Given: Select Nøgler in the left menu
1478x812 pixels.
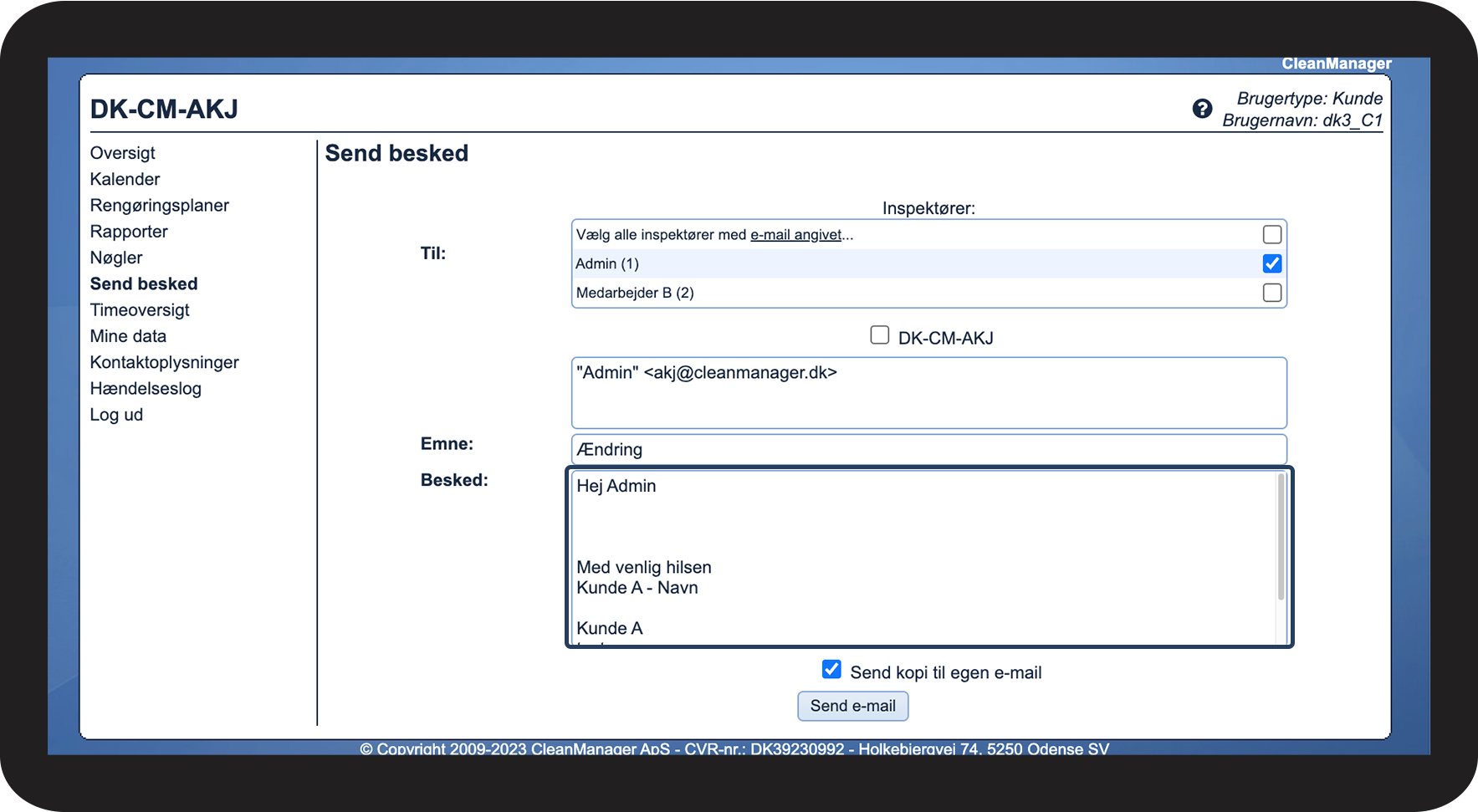Looking at the screenshot, I should point(116,258).
